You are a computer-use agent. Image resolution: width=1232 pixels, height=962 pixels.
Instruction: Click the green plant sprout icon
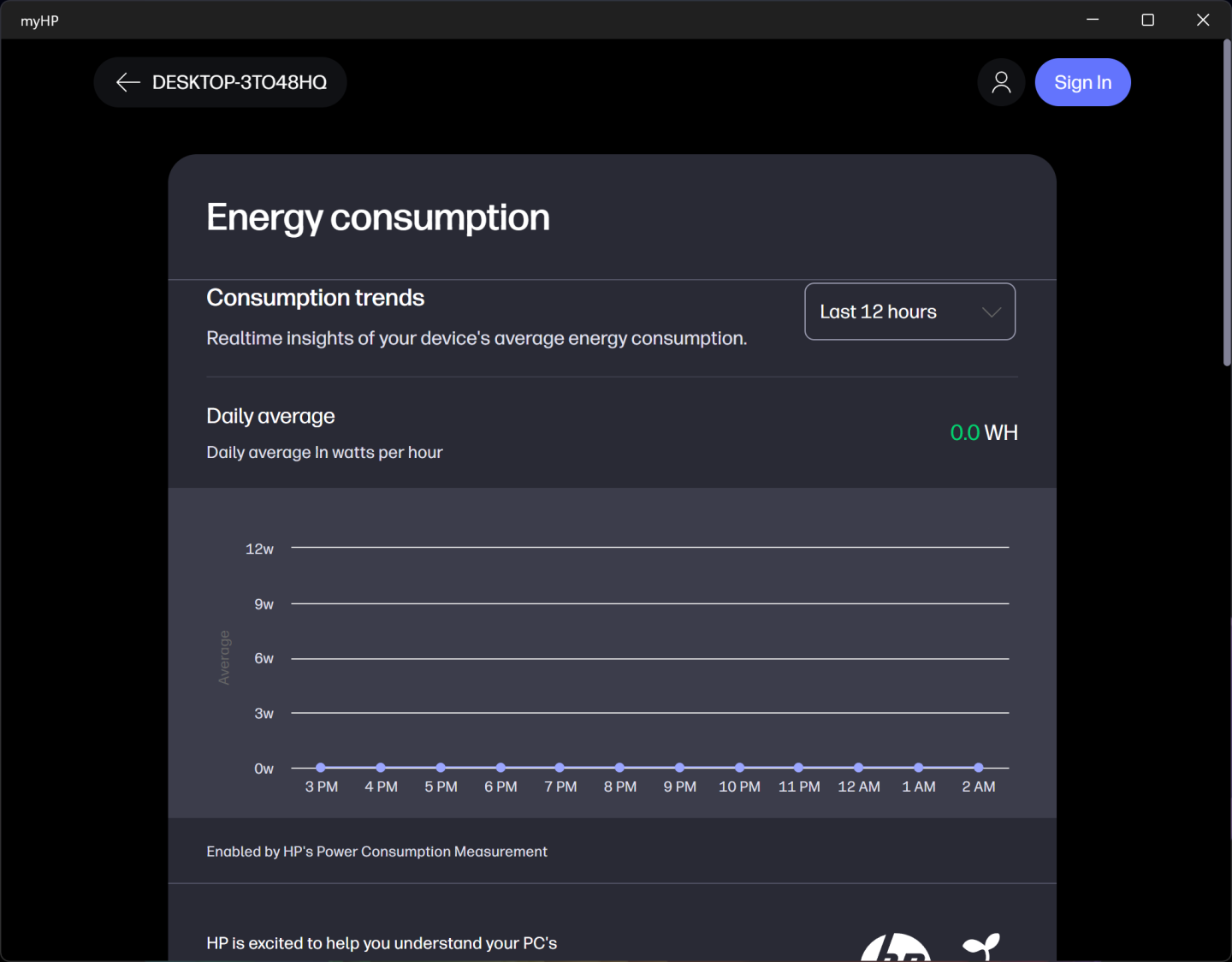981,947
